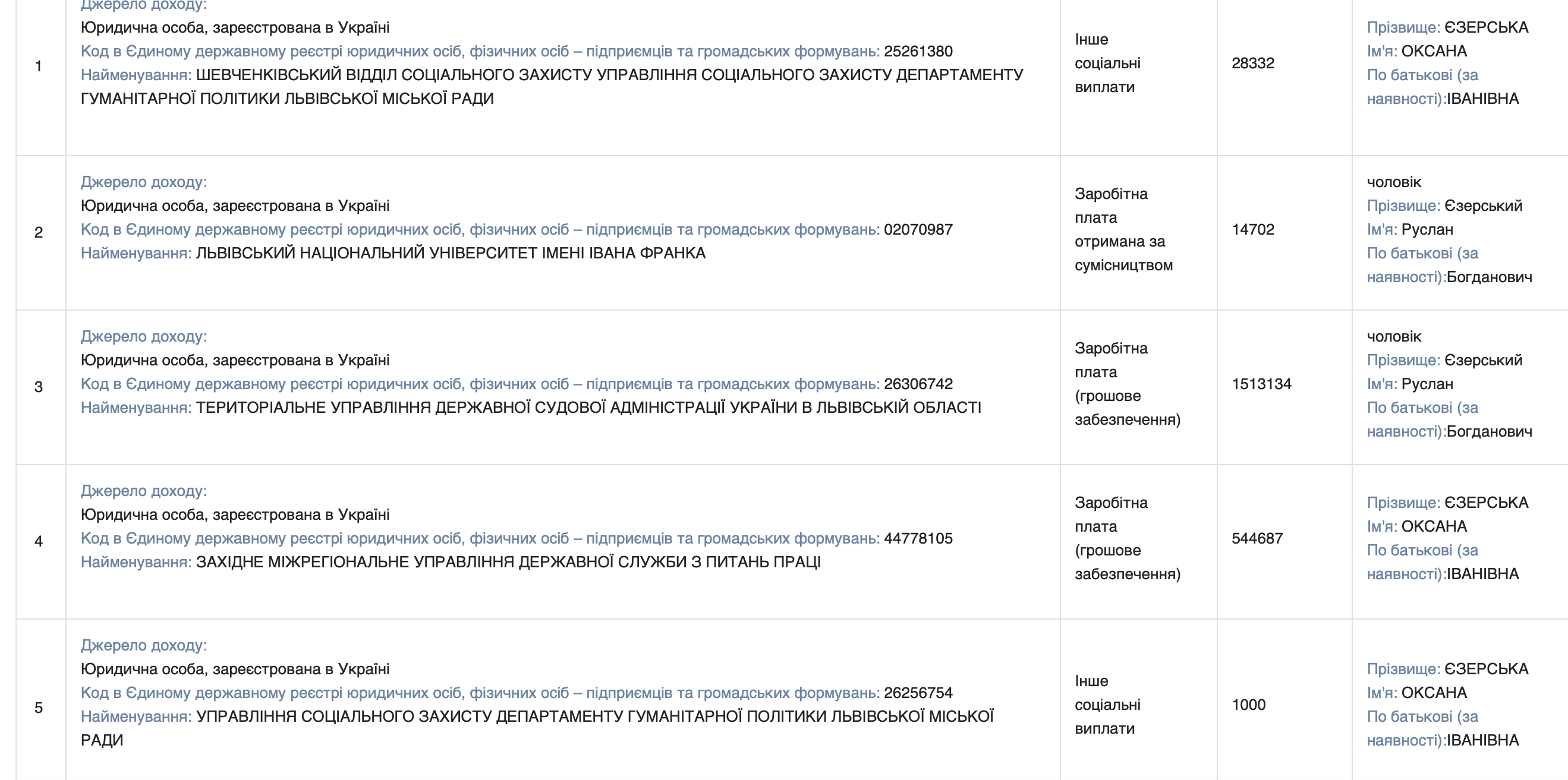Screen dimensions: 1568x780
Task: Click ЛЬВІВСЬКИЙ НАЦІОНАЛЬНИЙ УНІВЕРСИТЕТ ІМЕНІ ІВАНА ФРАНКА
Action: coord(451,253)
